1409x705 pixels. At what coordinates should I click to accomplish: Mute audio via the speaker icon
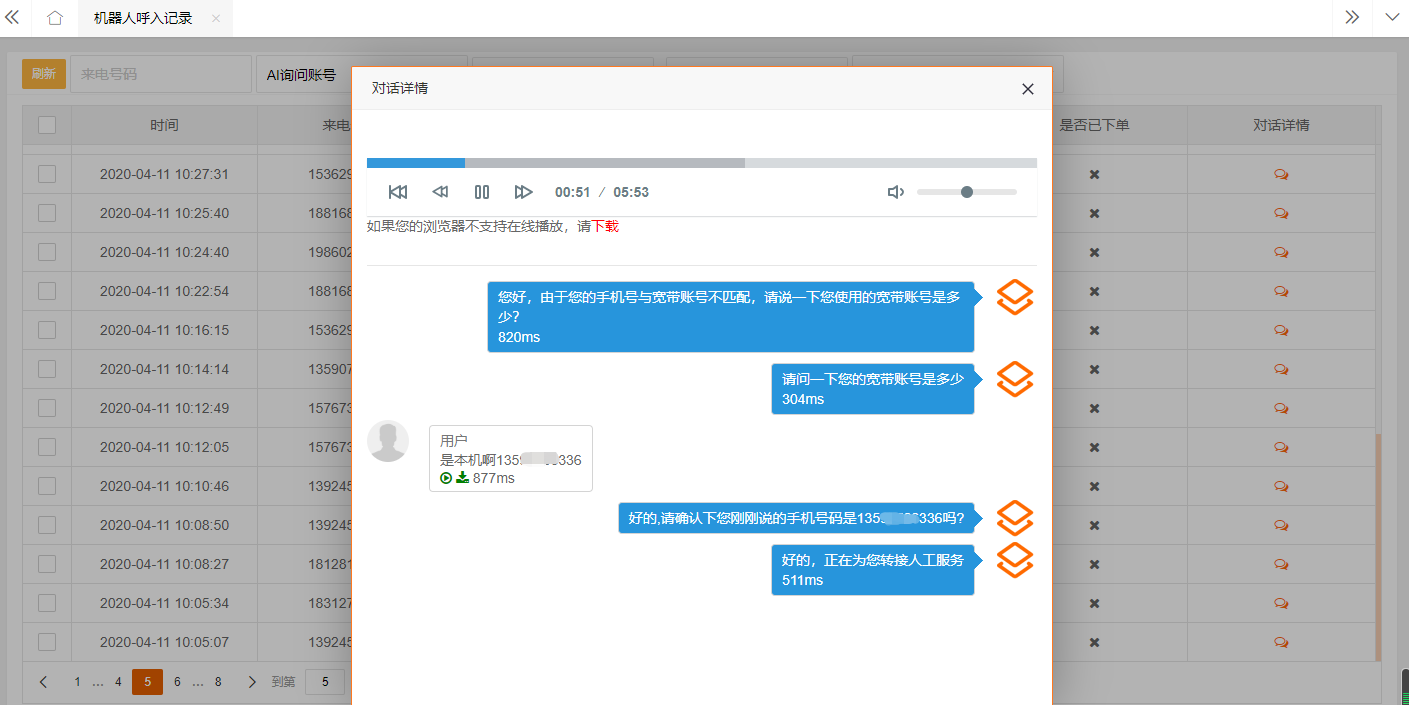point(895,191)
